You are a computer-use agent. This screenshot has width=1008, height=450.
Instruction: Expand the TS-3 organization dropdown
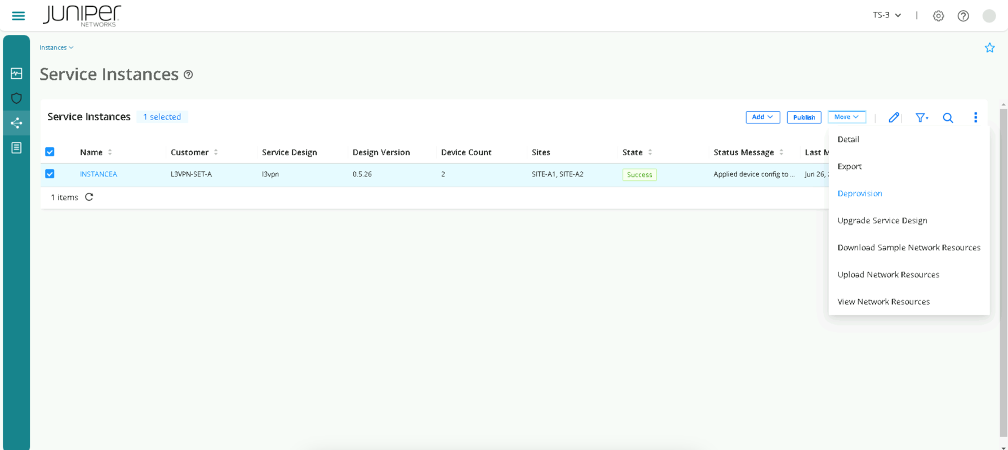pyautogui.click(x=886, y=15)
